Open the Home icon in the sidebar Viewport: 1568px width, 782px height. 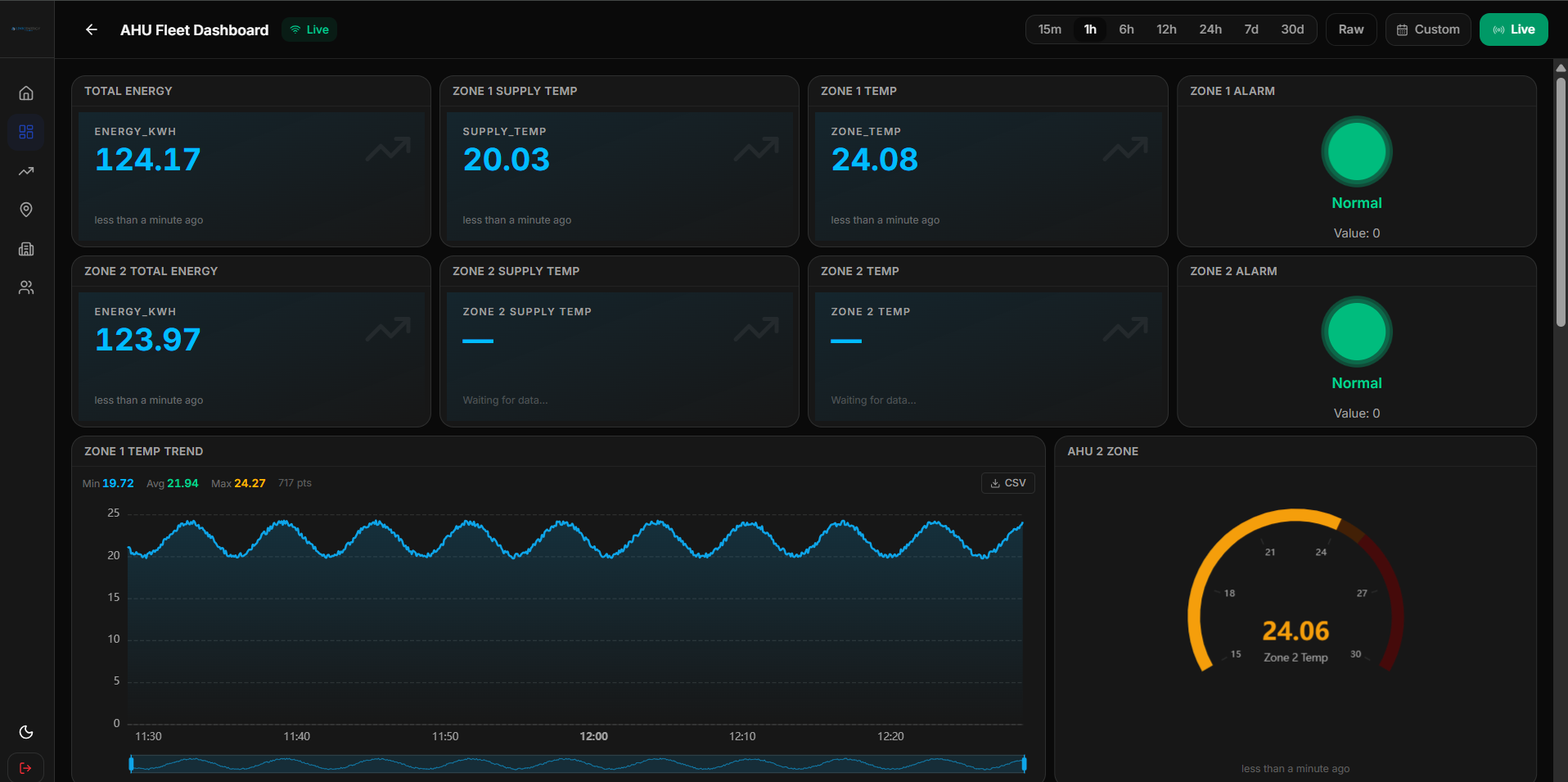pos(26,93)
